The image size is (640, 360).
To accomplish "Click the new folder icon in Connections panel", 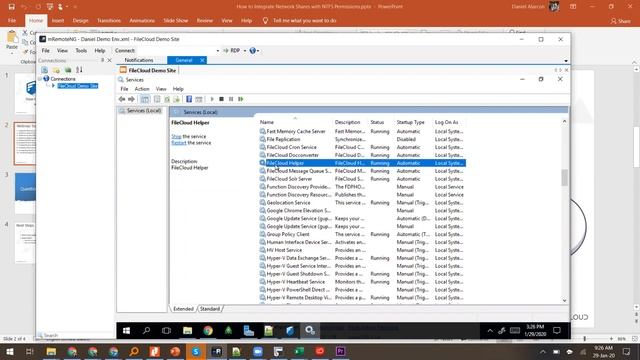I will 56,70.
